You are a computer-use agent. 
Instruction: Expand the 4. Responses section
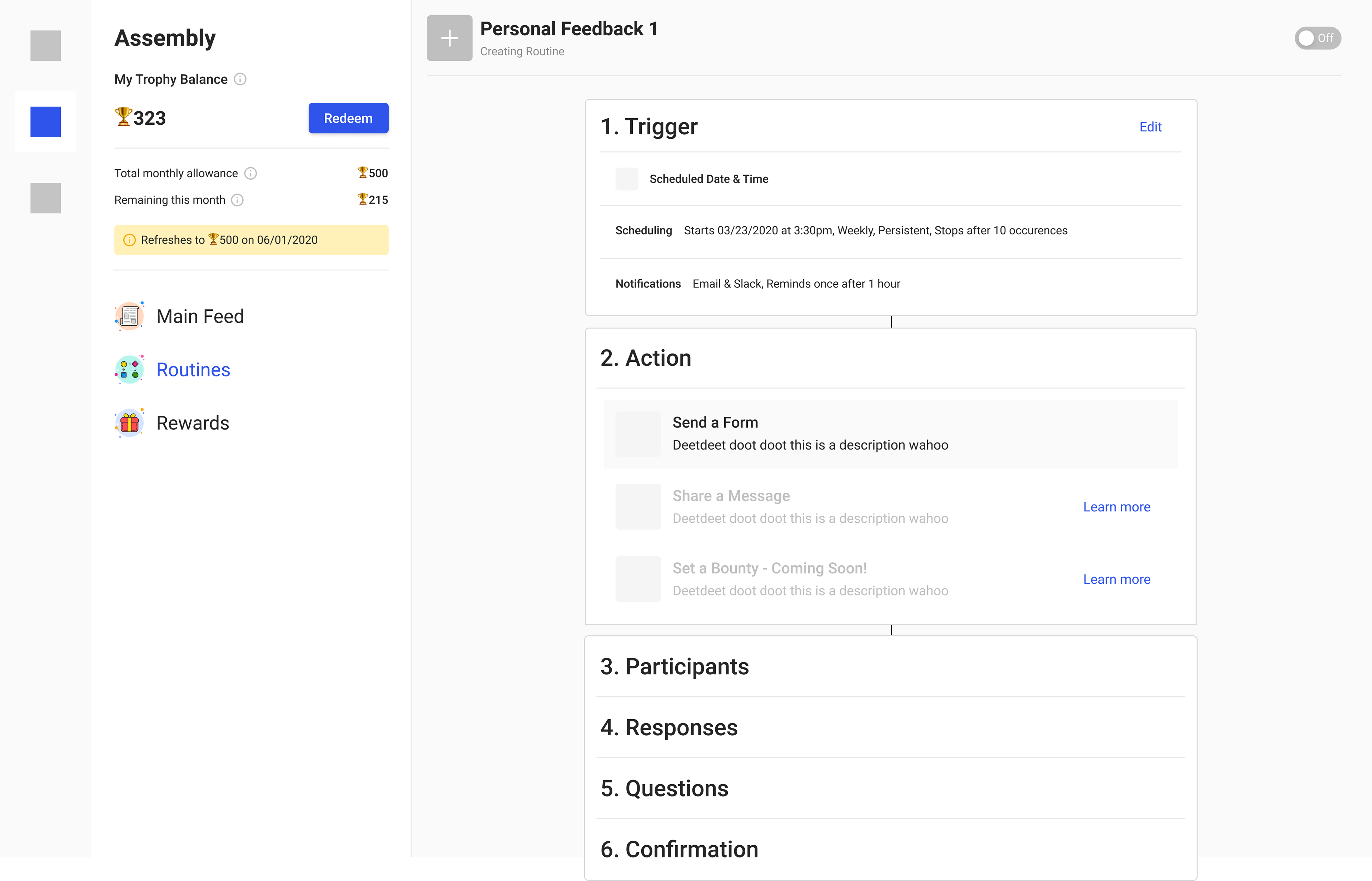pos(668,728)
